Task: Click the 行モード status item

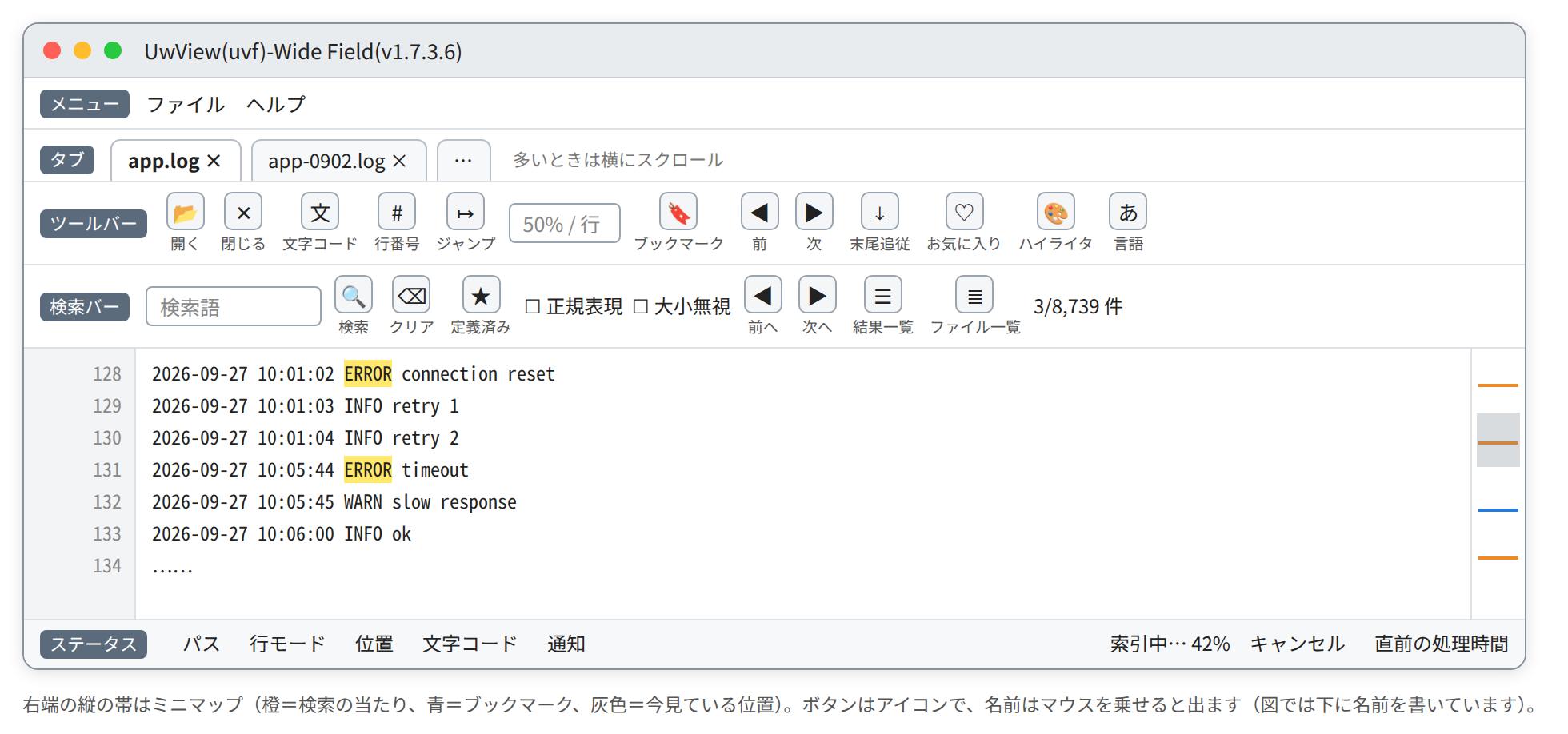Action: (x=287, y=644)
